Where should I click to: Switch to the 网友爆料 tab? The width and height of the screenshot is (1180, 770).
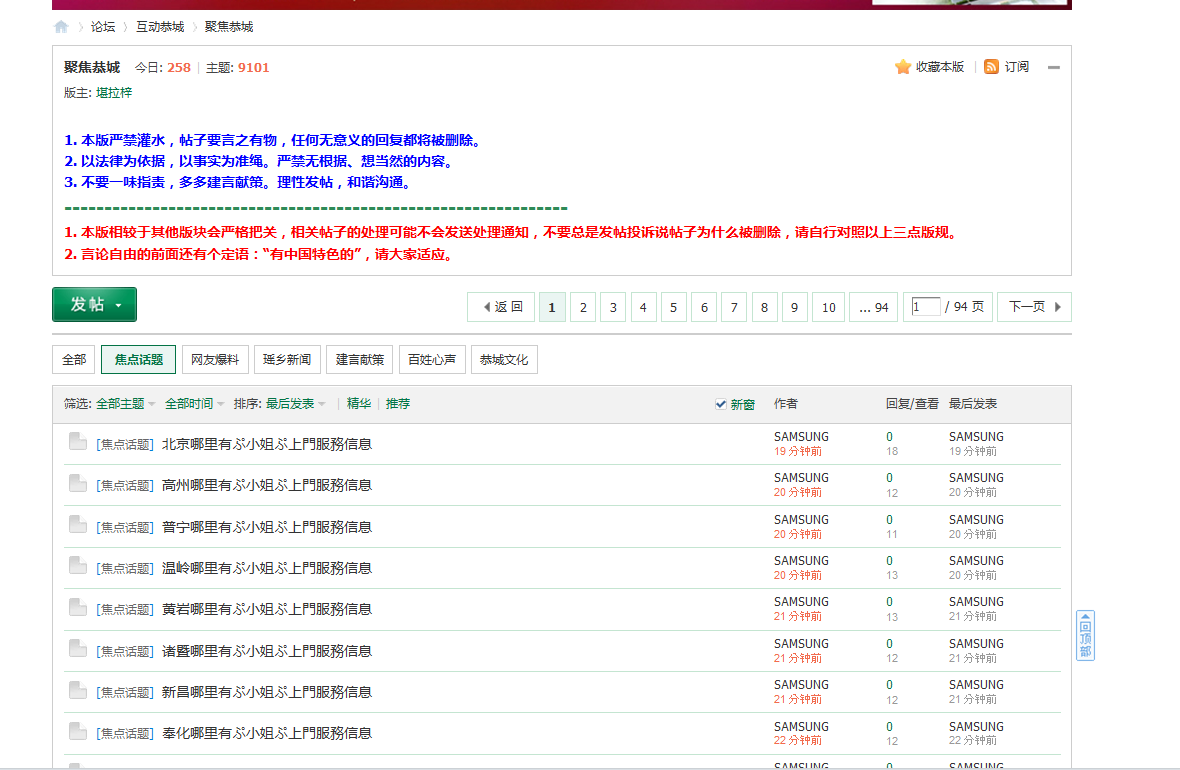click(x=216, y=359)
